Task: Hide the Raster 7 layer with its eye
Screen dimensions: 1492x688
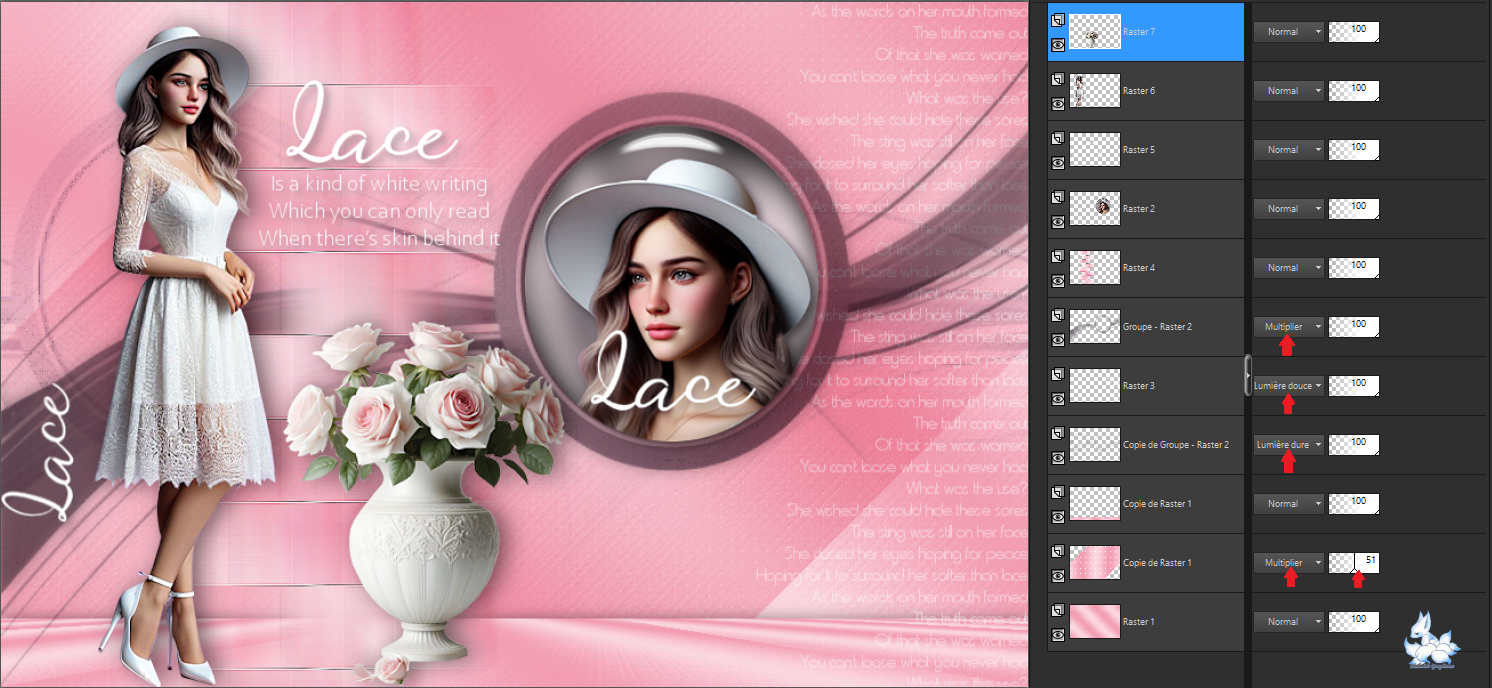Action: pos(1058,44)
